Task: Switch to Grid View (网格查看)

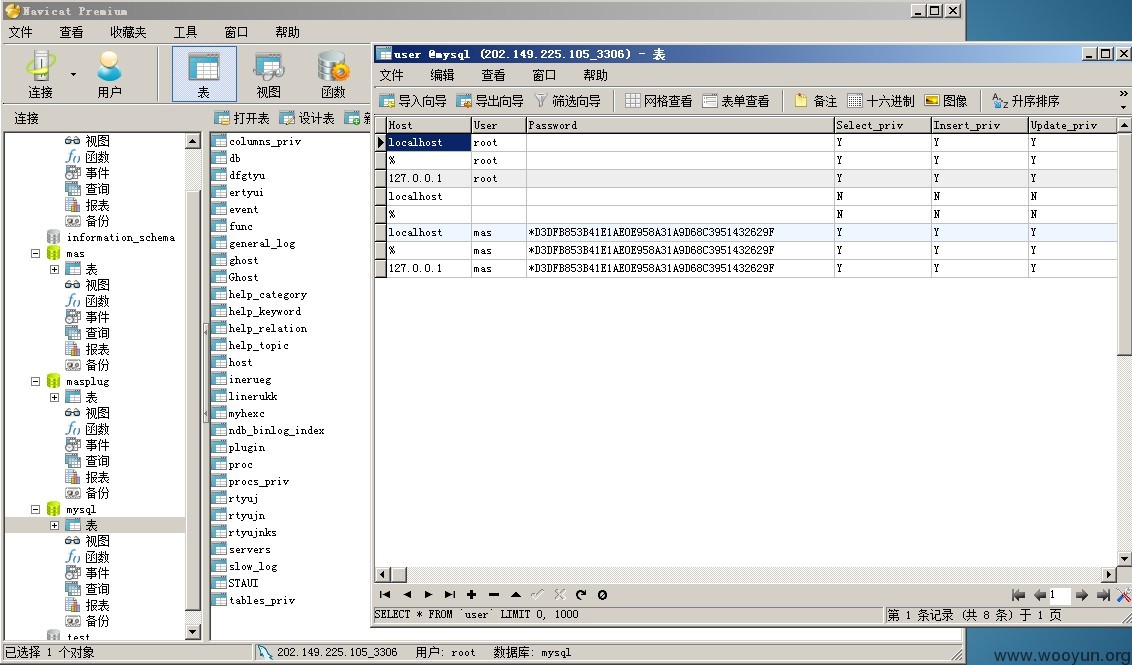Action: point(658,101)
